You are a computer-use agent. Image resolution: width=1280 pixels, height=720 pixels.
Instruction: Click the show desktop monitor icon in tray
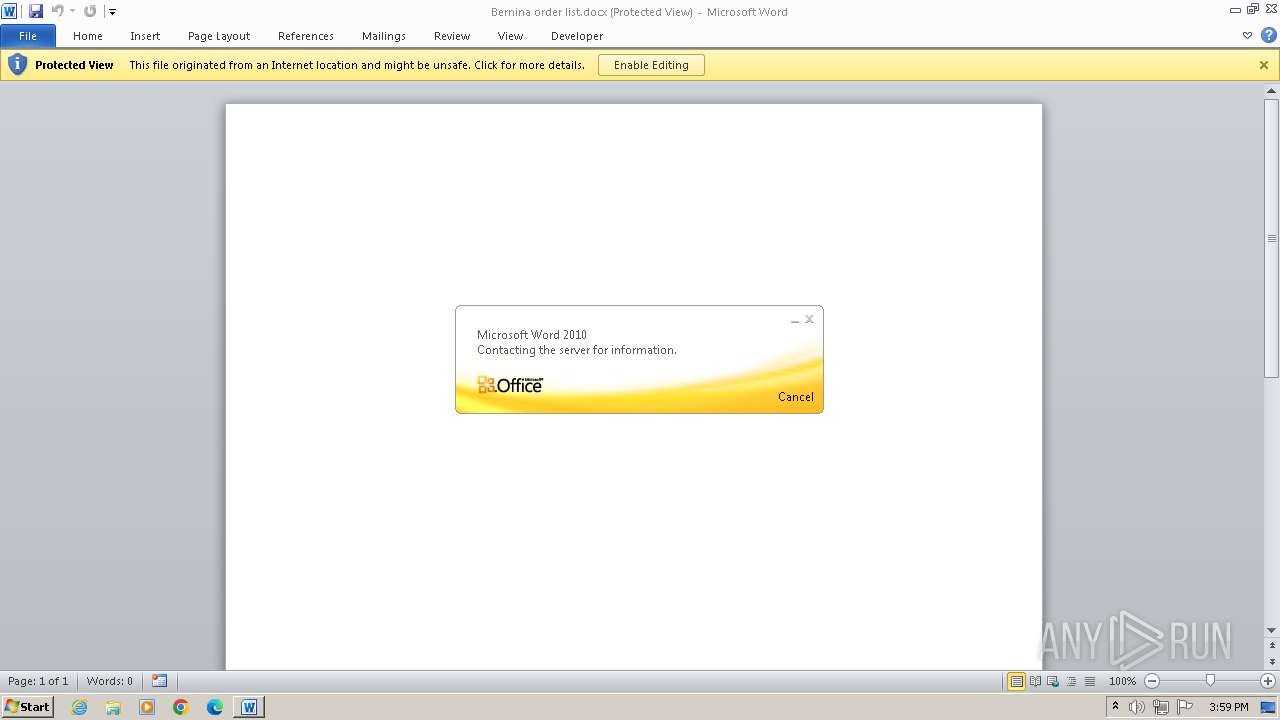tap(1268, 707)
